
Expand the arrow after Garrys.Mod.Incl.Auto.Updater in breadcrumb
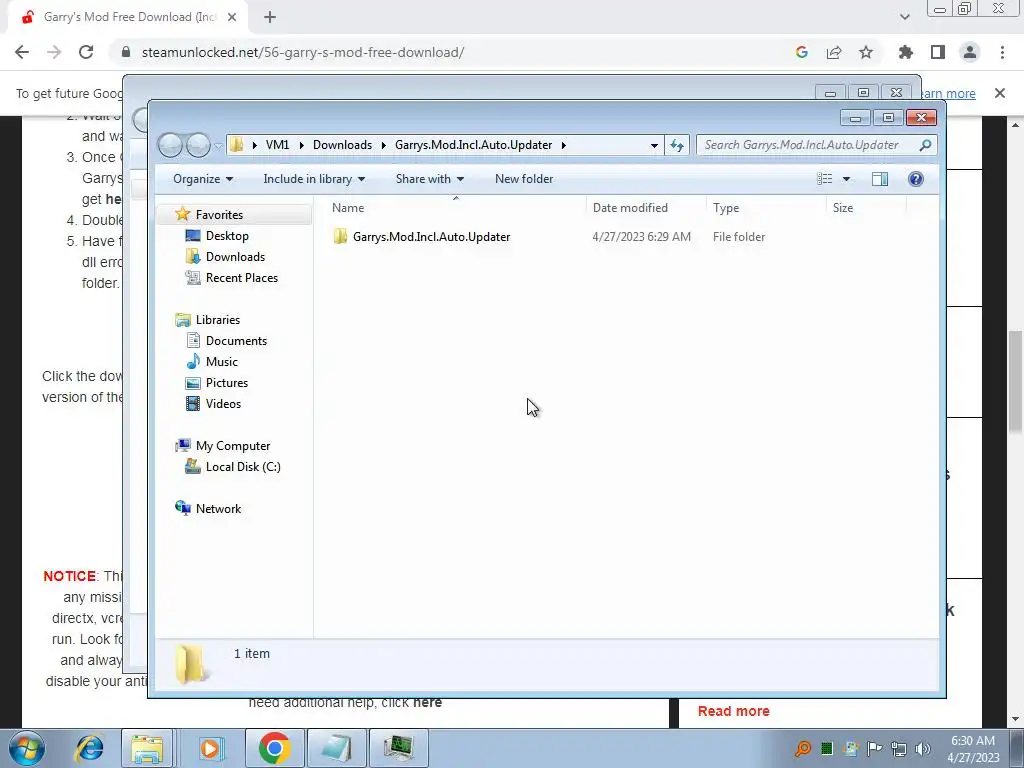click(564, 145)
